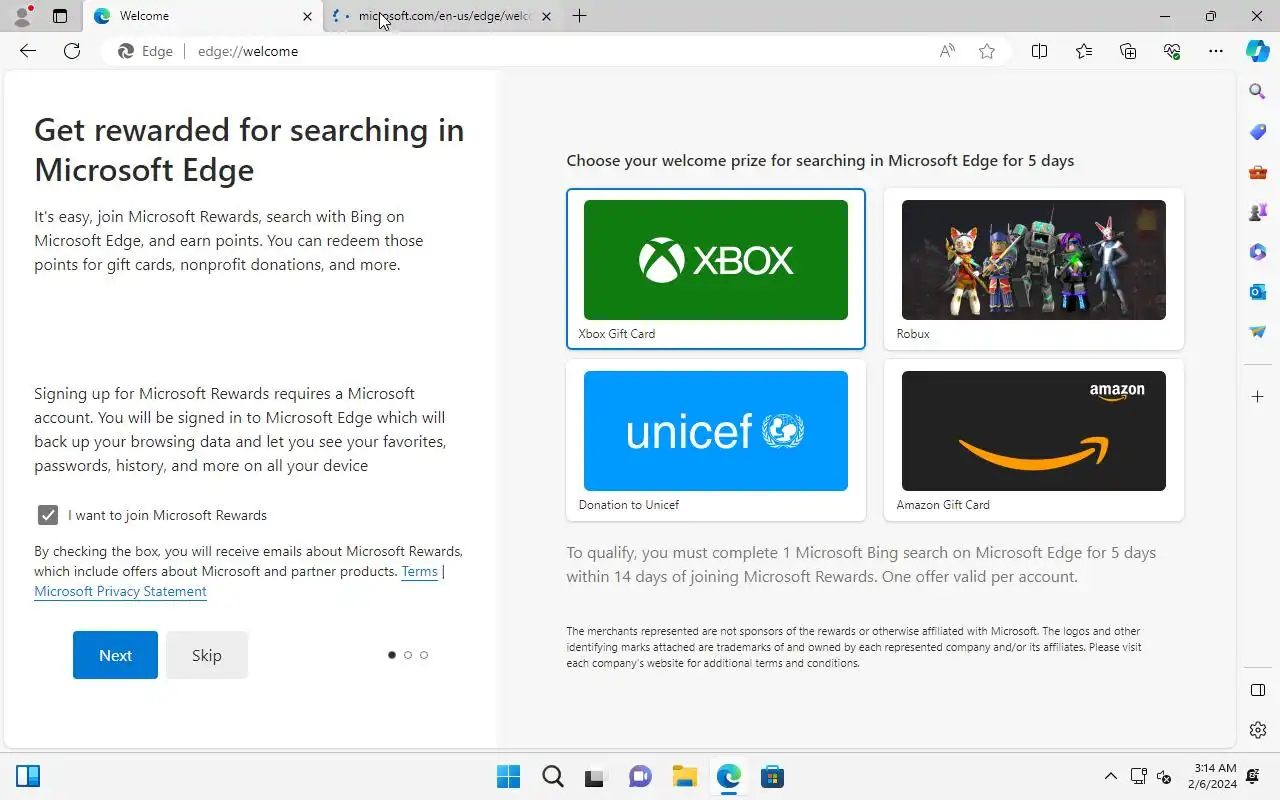Open sidebar Outlook icon
Screen dimensions: 1280x800
[1258, 292]
